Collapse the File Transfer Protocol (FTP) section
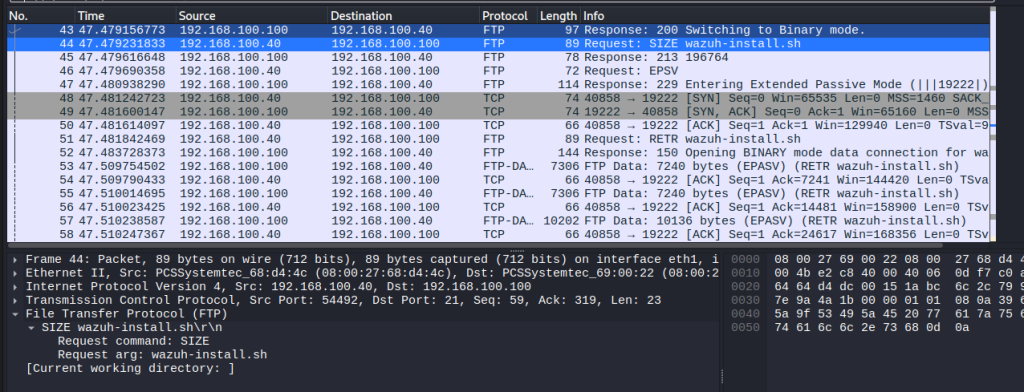 (x=16, y=314)
